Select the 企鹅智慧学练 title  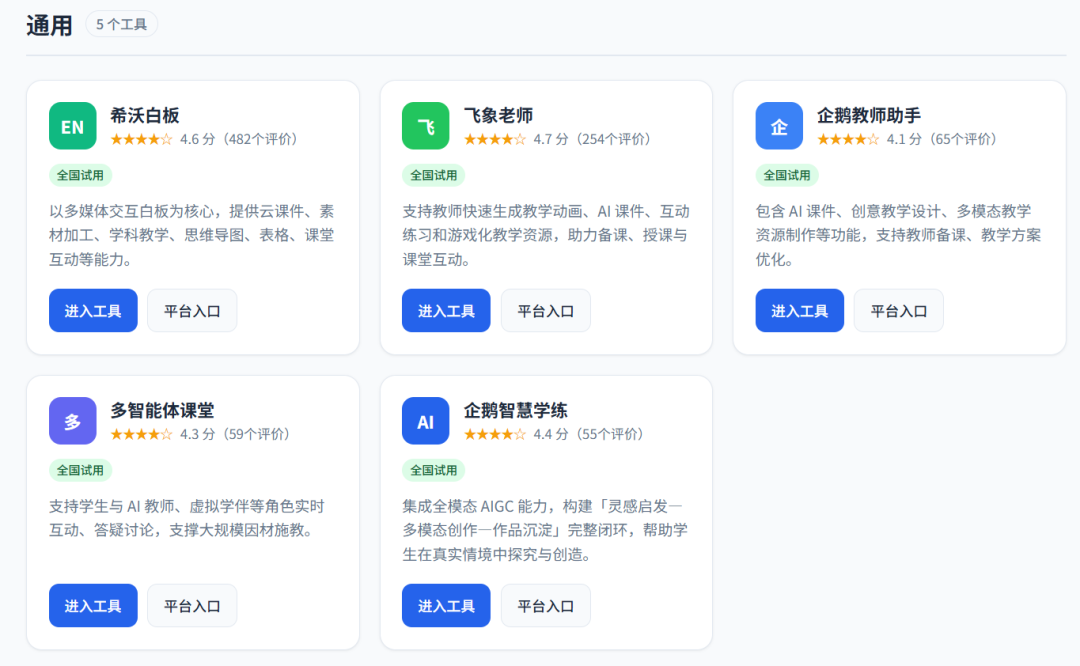click(515, 410)
